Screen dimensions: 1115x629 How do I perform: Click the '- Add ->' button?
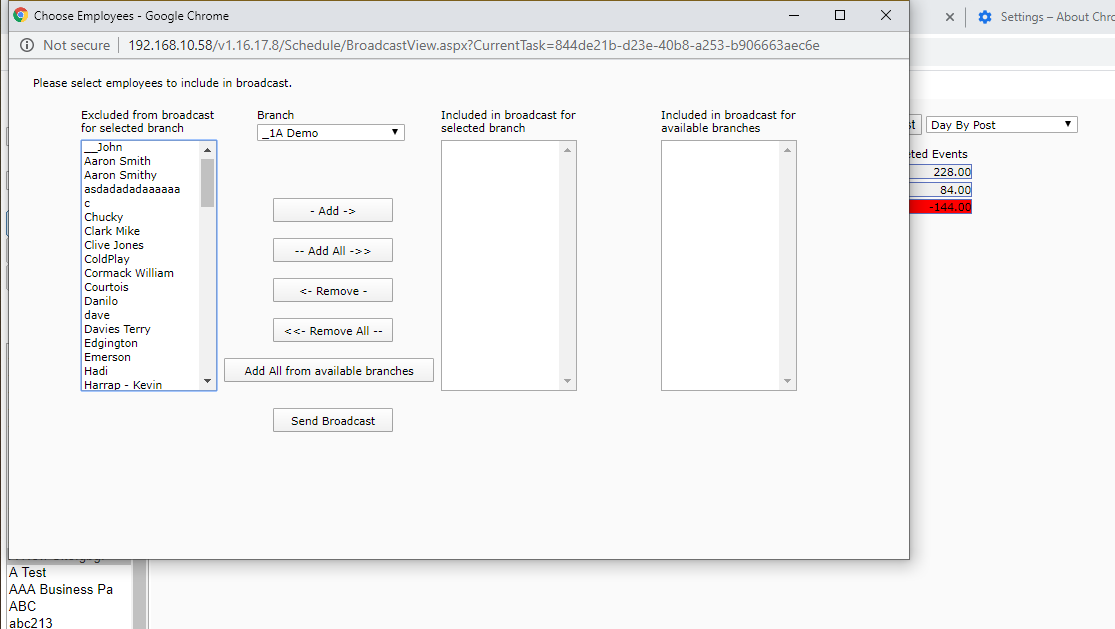332,211
